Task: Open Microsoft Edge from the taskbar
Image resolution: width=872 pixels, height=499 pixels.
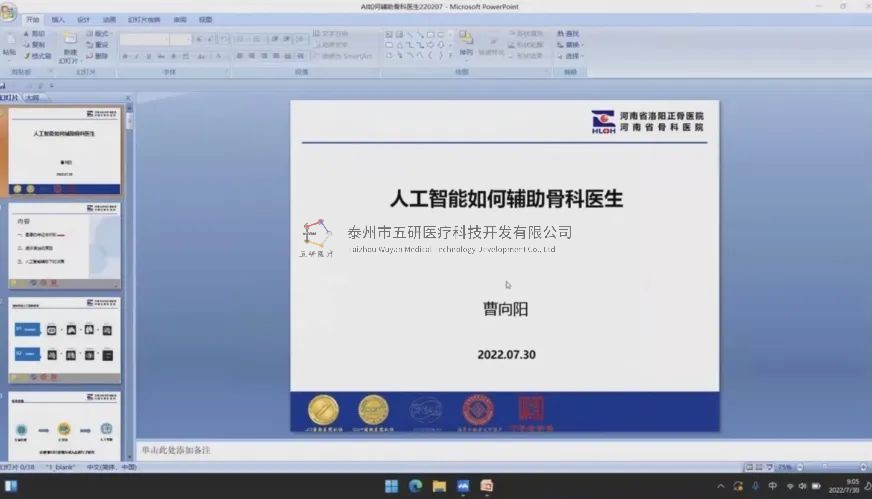Action: (x=415, y=486)
